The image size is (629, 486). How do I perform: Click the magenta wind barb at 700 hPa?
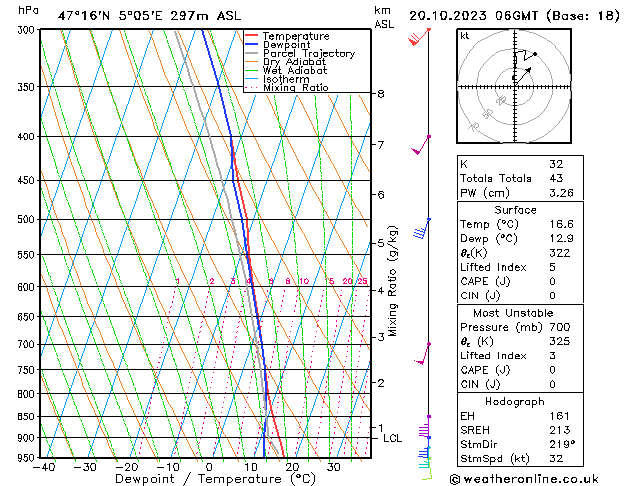[x=422, y=354]
